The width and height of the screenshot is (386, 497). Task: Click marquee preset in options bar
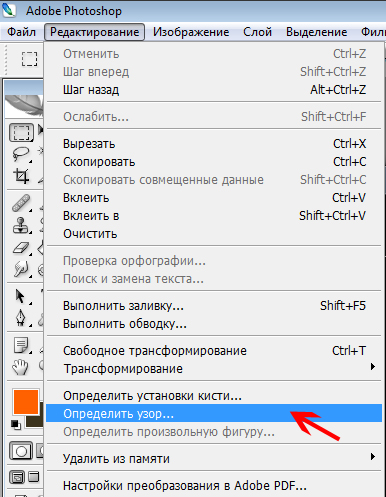click(30, 59)
